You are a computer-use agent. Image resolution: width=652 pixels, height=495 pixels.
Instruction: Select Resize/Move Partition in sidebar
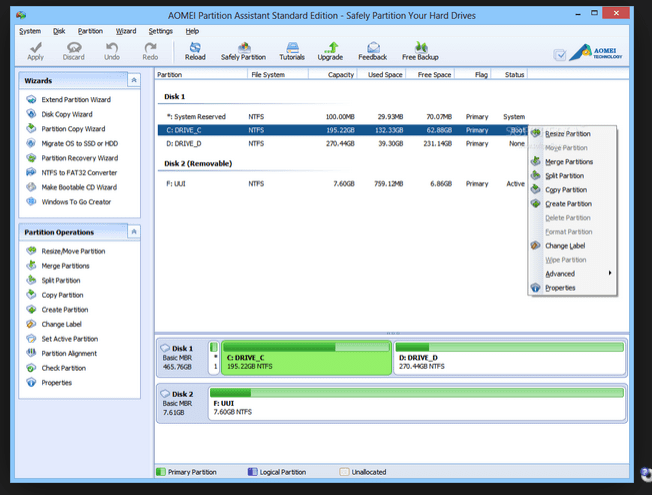pos(66,251)
